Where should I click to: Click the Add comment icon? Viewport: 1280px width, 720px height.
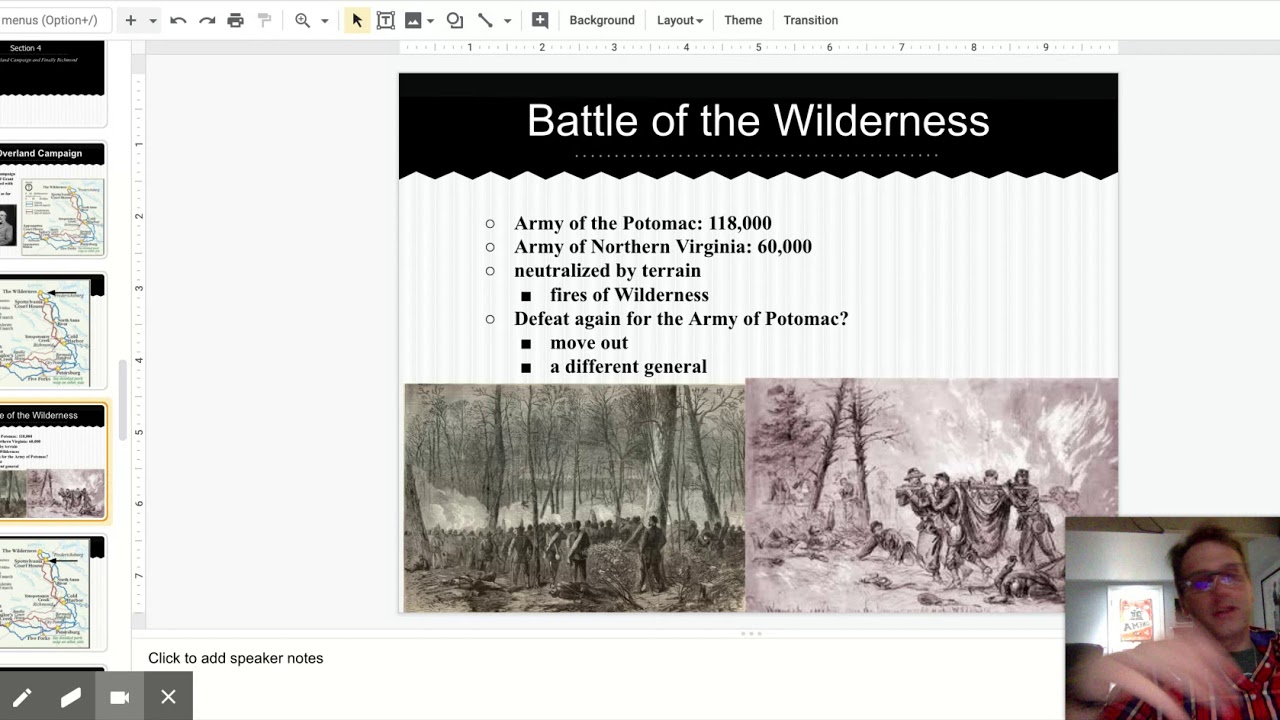coord(540,20)
